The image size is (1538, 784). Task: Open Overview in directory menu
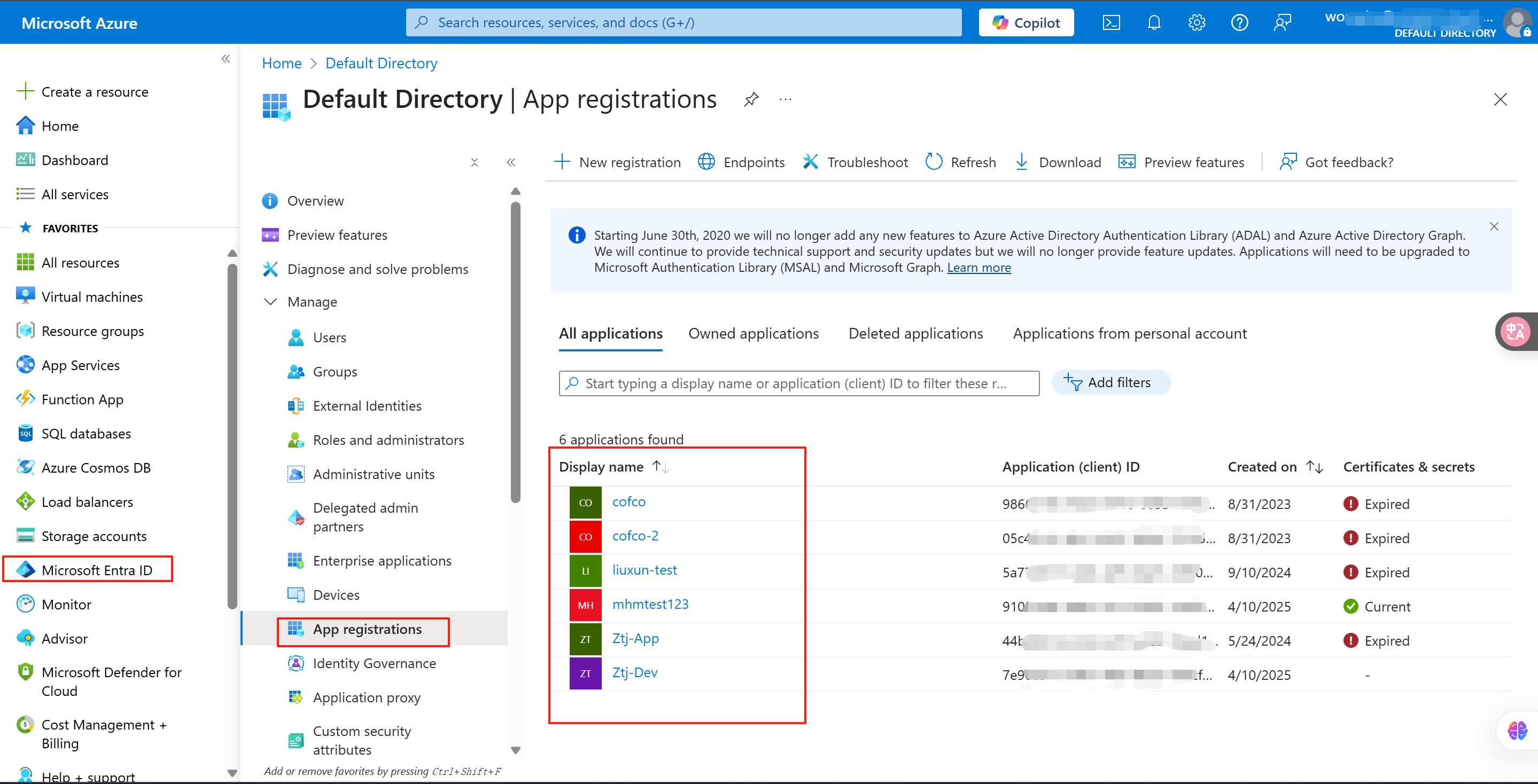[302, 201]
